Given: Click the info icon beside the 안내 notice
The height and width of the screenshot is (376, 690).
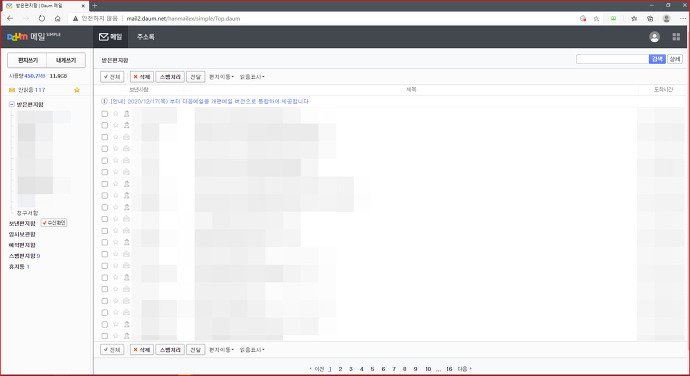Looking at the screenshot, I should tap(104, 101).
